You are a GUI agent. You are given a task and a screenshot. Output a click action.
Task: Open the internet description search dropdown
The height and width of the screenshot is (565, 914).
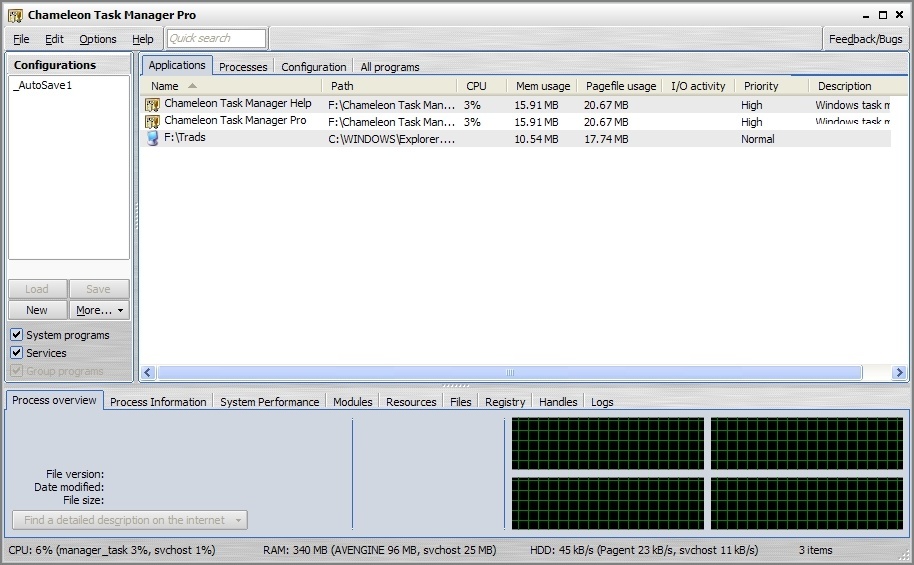pyautogui.click(x=238, y=520)
